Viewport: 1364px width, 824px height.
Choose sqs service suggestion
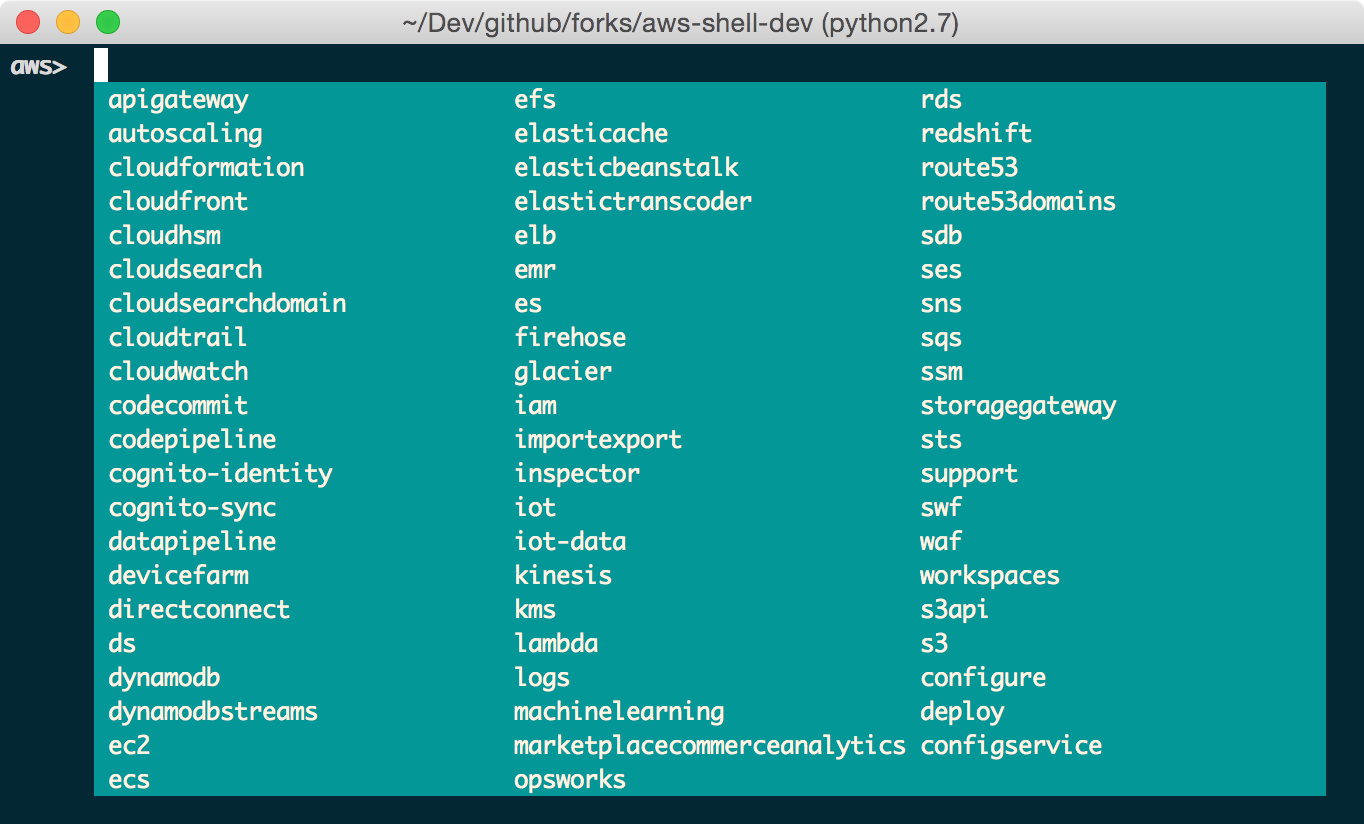941,338
